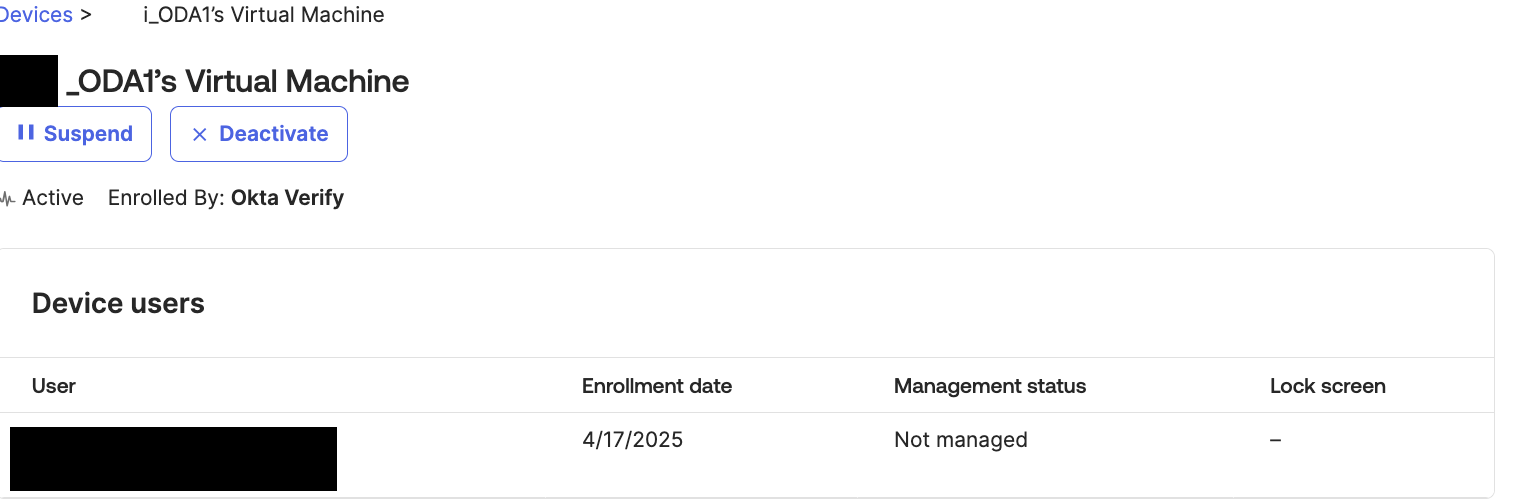Click the User column header
The width and height of the screenshot is (1515, 504).
54,386
